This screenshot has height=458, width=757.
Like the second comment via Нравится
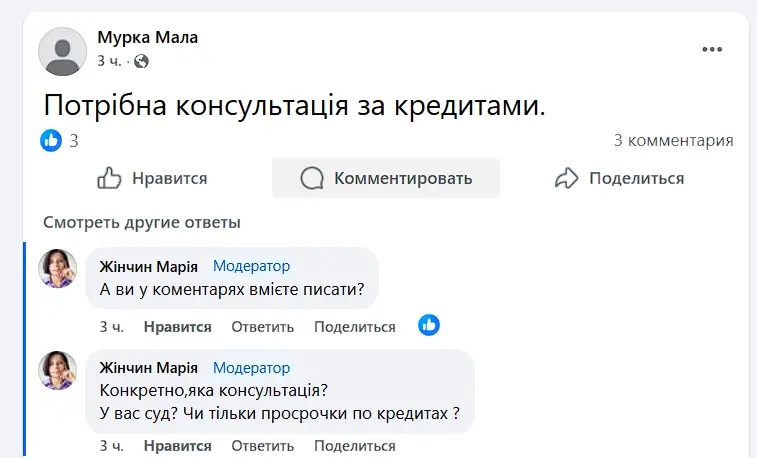pos(177,444)
